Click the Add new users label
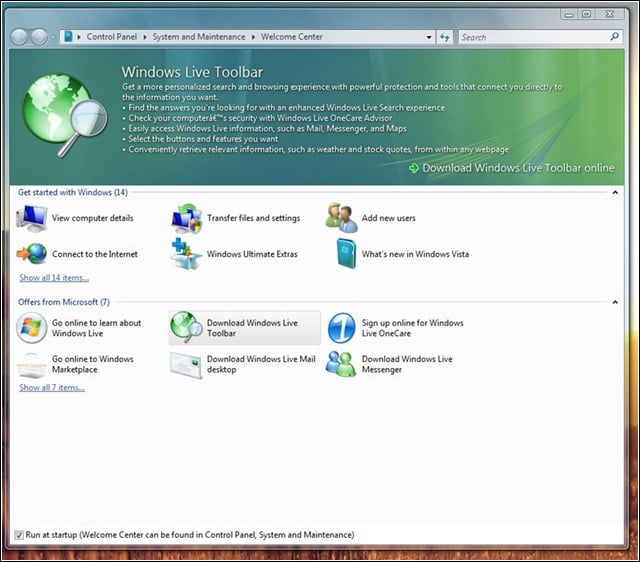640x562 pixels. tap(389, 218)
